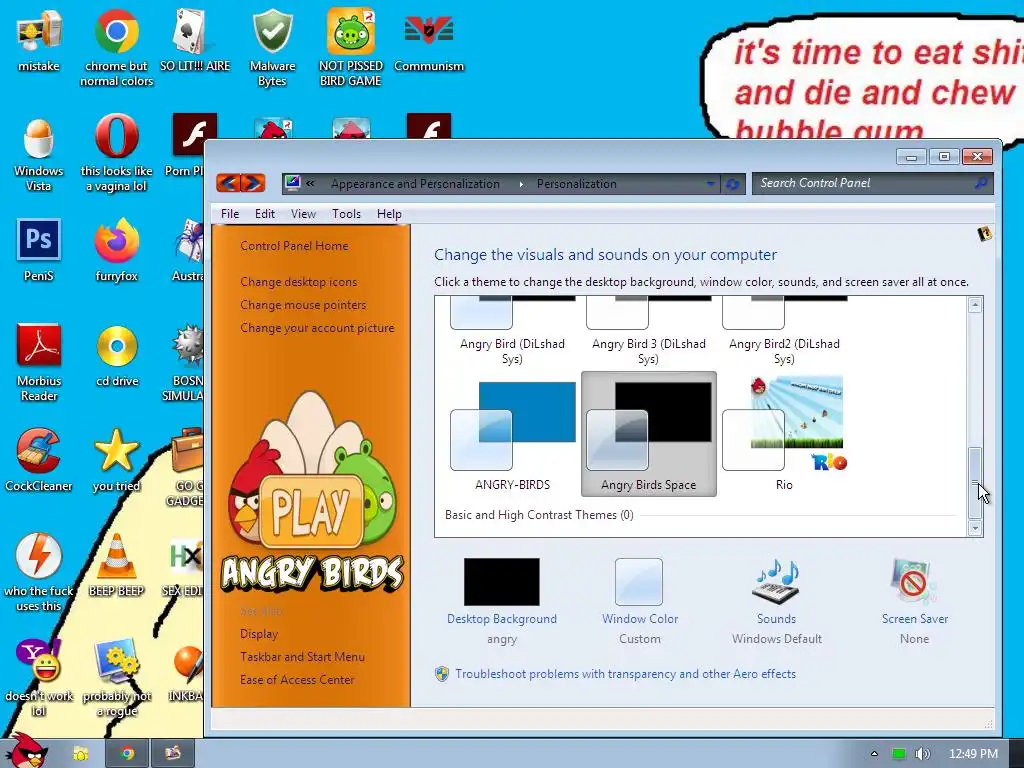Open the 'mistake' desktop icon

(39, 42)
